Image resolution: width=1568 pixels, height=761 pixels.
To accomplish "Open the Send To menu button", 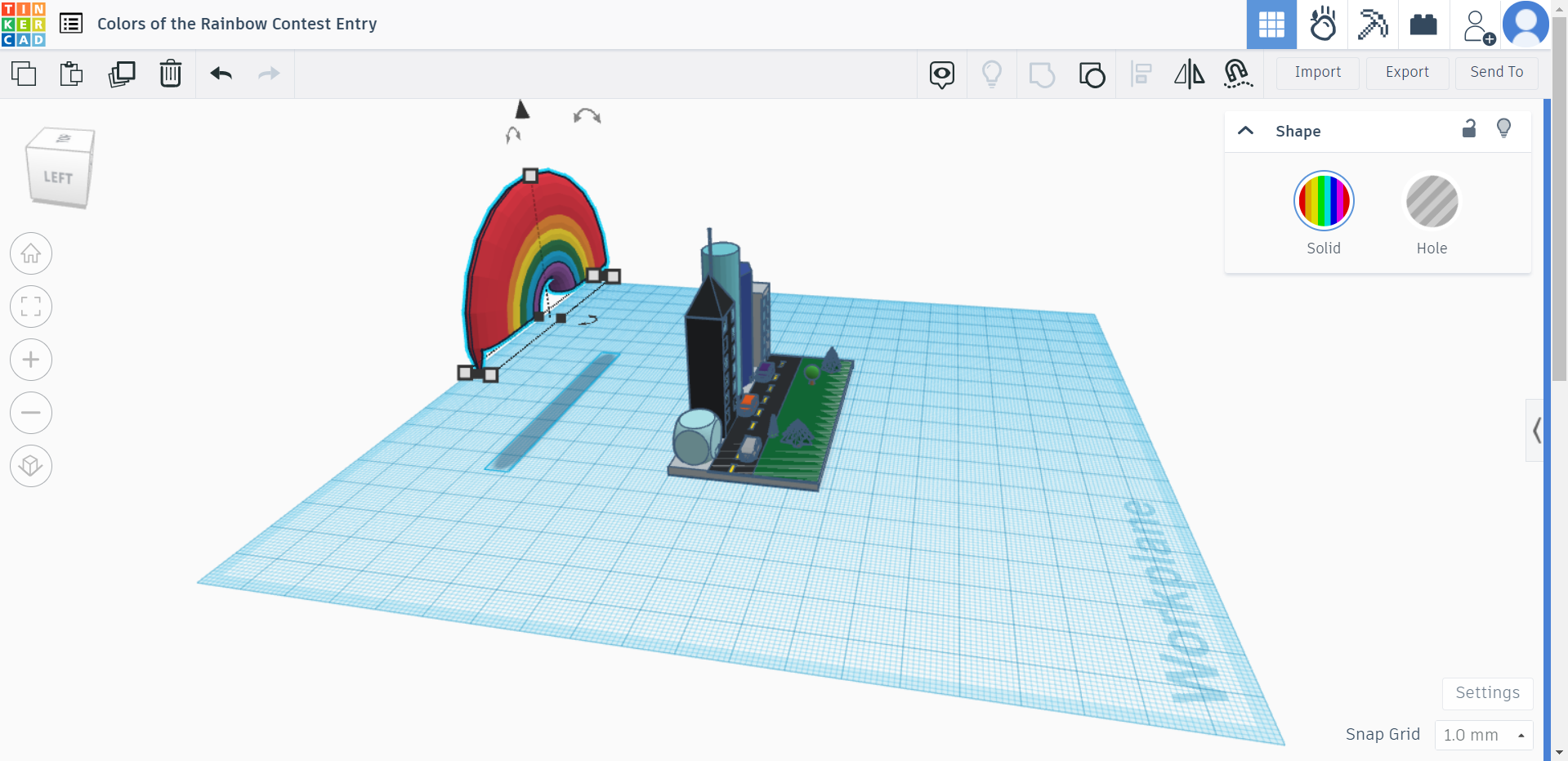I will pyautogui.click(x=1496, y=72).
